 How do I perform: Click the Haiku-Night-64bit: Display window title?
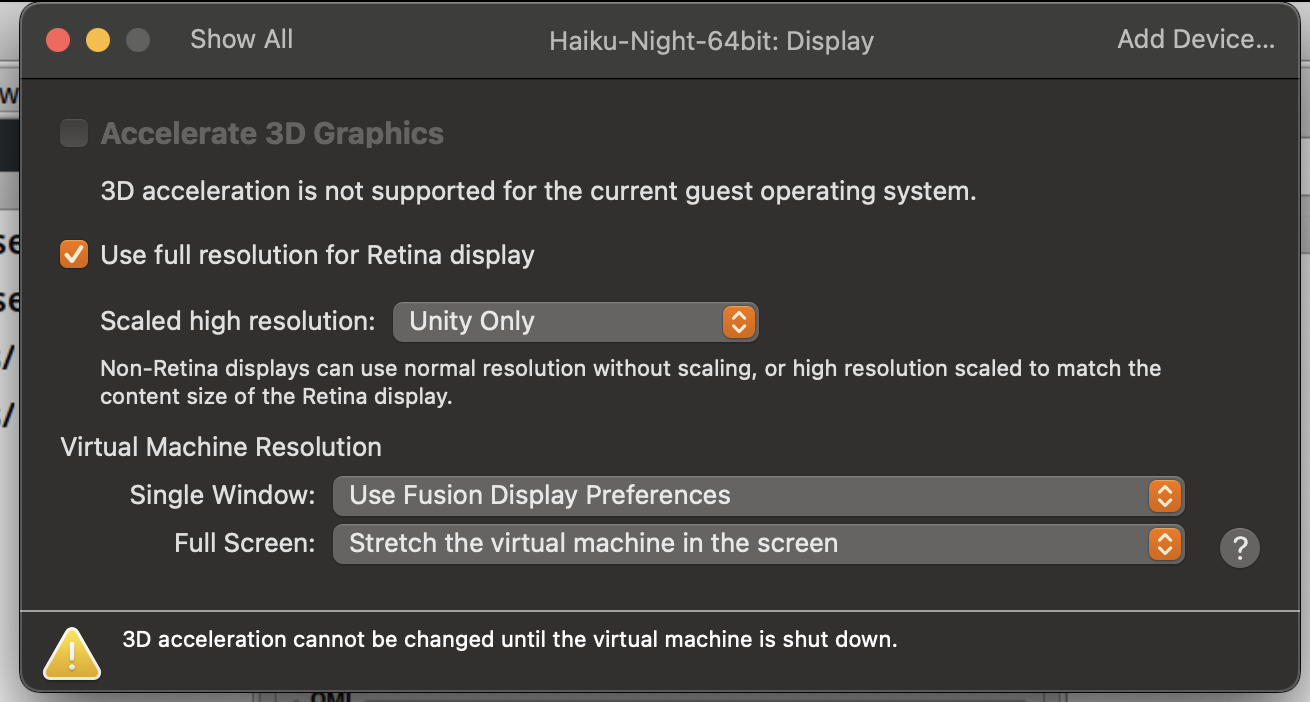pos(712,41)
